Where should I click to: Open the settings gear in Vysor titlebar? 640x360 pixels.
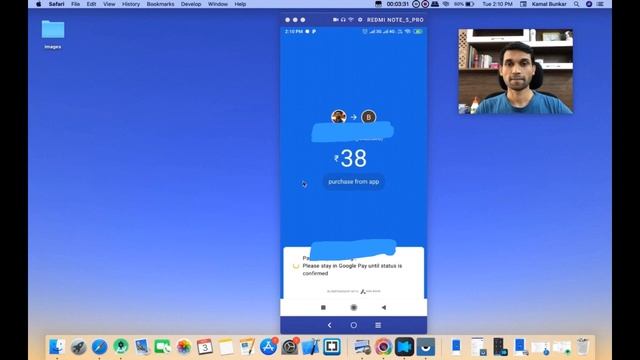(x=360, y=20)
